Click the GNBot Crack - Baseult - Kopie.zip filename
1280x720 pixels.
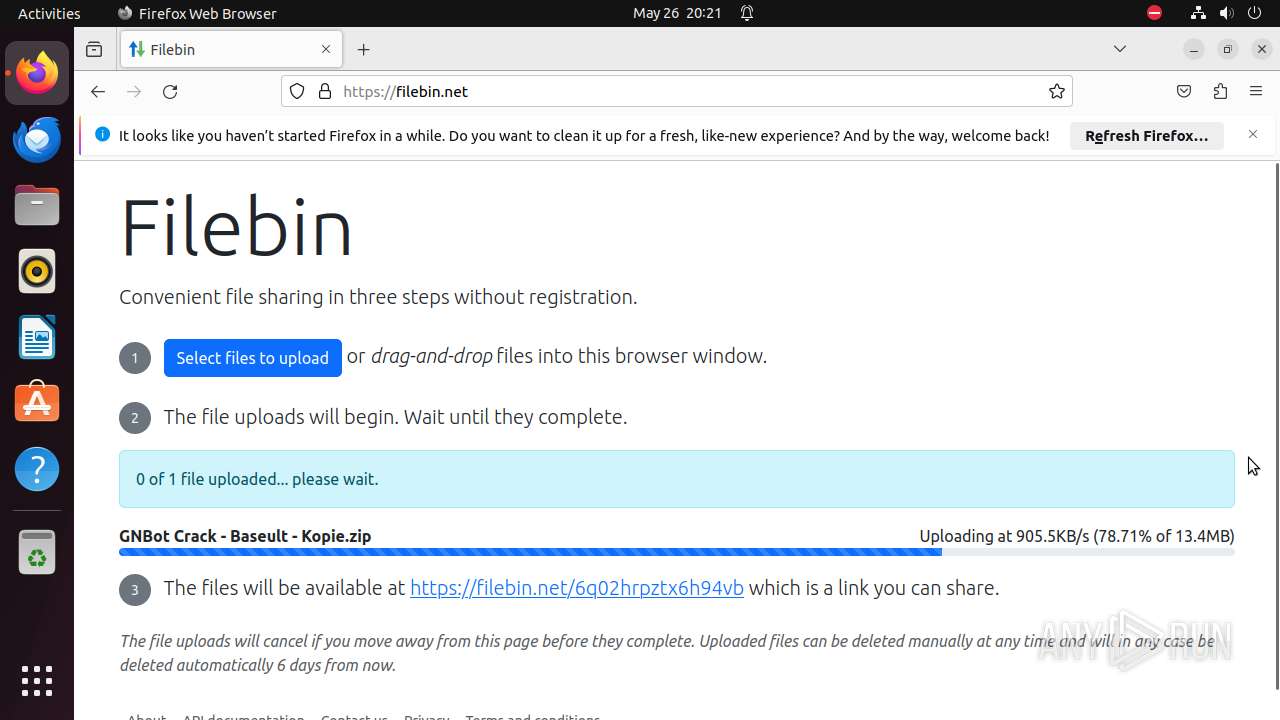point(245,536)
